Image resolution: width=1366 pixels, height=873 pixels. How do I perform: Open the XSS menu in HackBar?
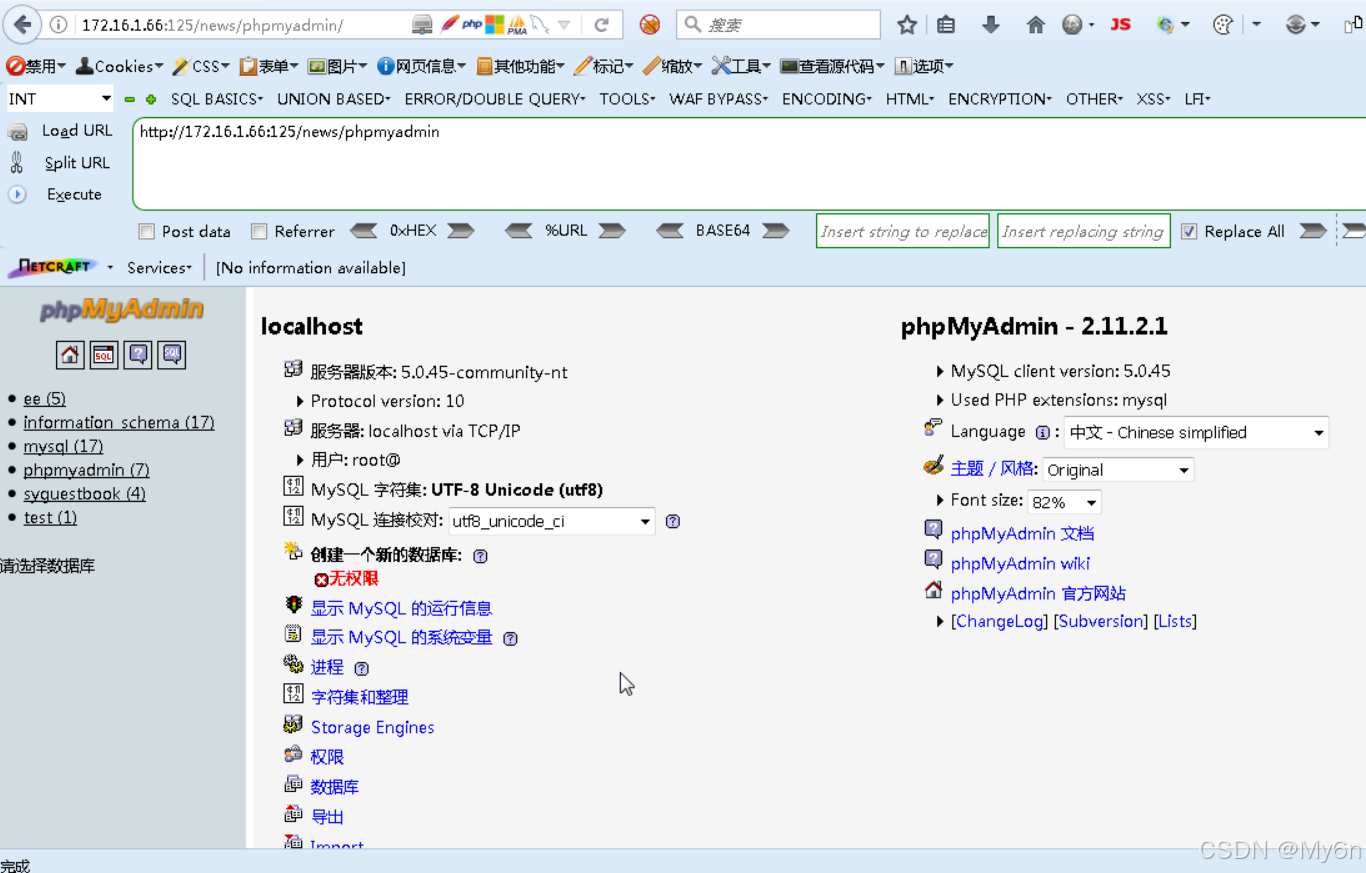(x=1153, y=99)
